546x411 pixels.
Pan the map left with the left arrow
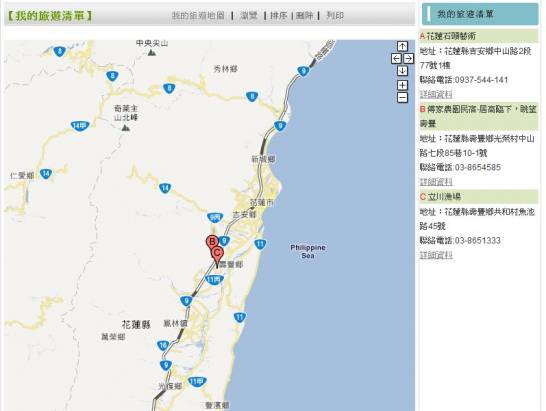[396, 58]
